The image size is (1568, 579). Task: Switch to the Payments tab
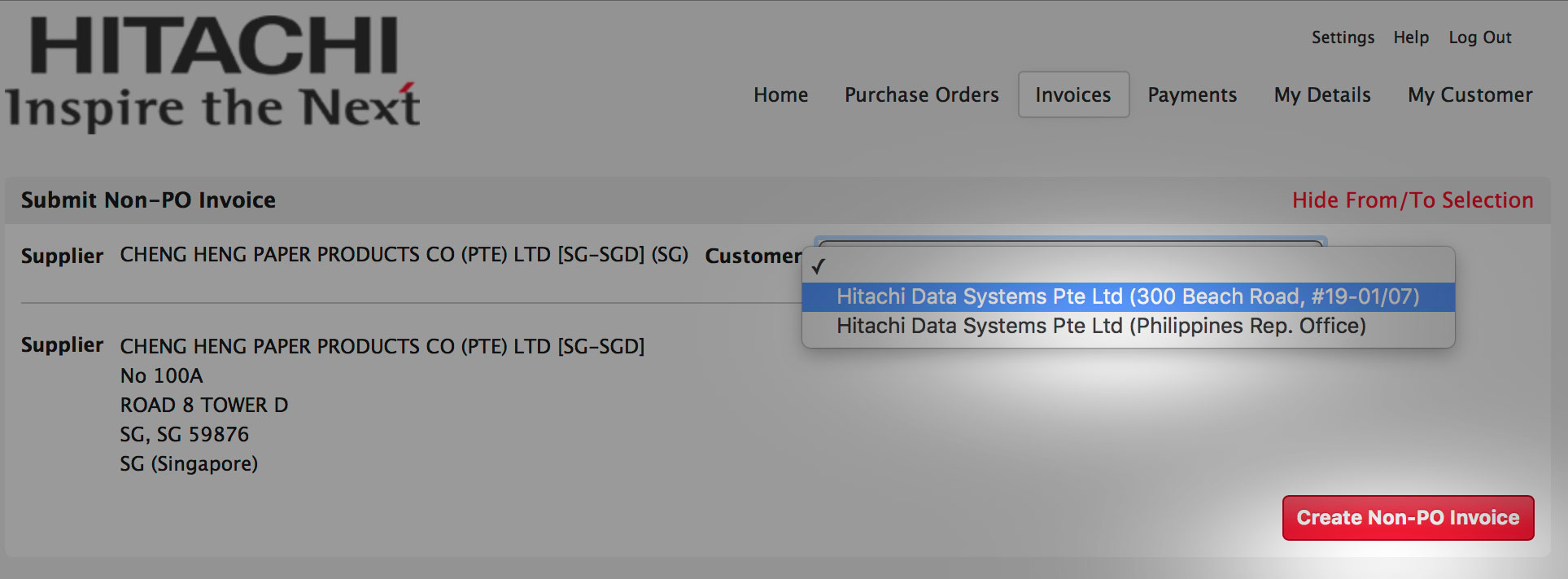1192,95
